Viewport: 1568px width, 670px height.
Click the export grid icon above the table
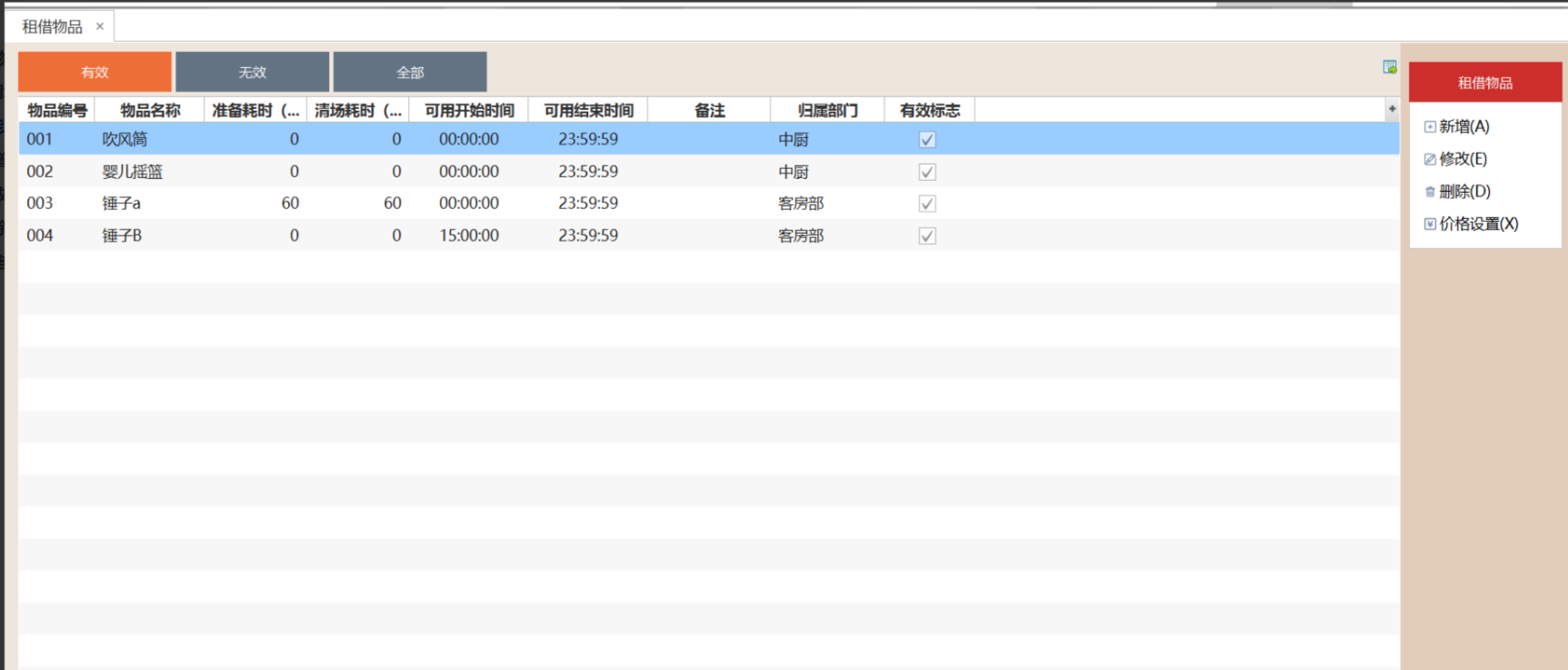[x=1389, y=67]
